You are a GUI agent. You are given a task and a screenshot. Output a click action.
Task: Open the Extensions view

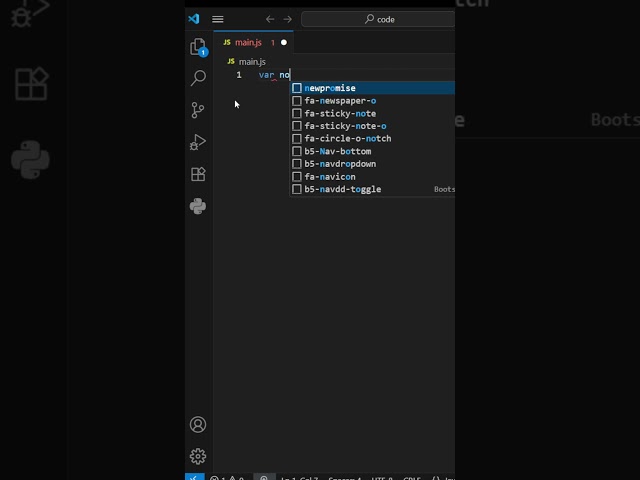pyautogui.click(x=198, y=174)
